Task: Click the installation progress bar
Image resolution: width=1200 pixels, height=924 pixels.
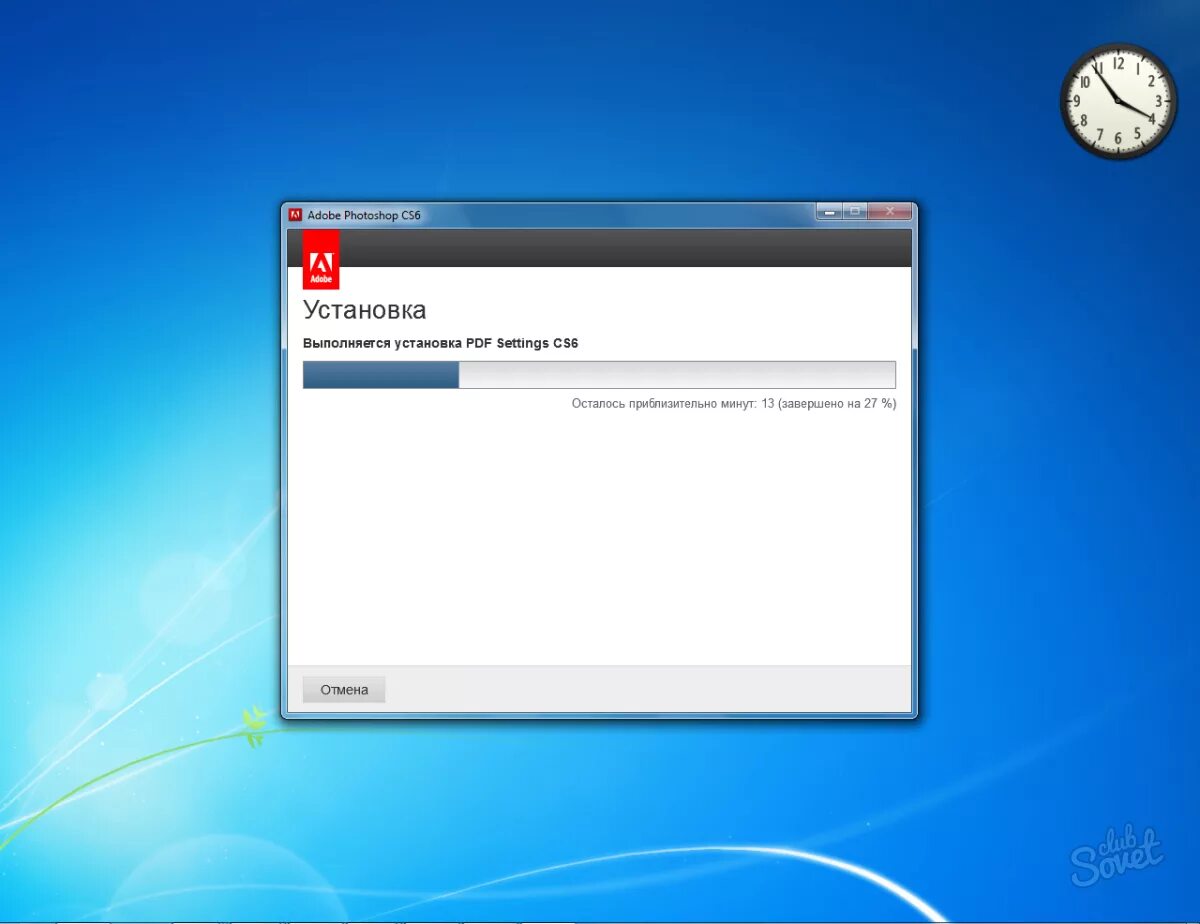Action: pos(599,375)
